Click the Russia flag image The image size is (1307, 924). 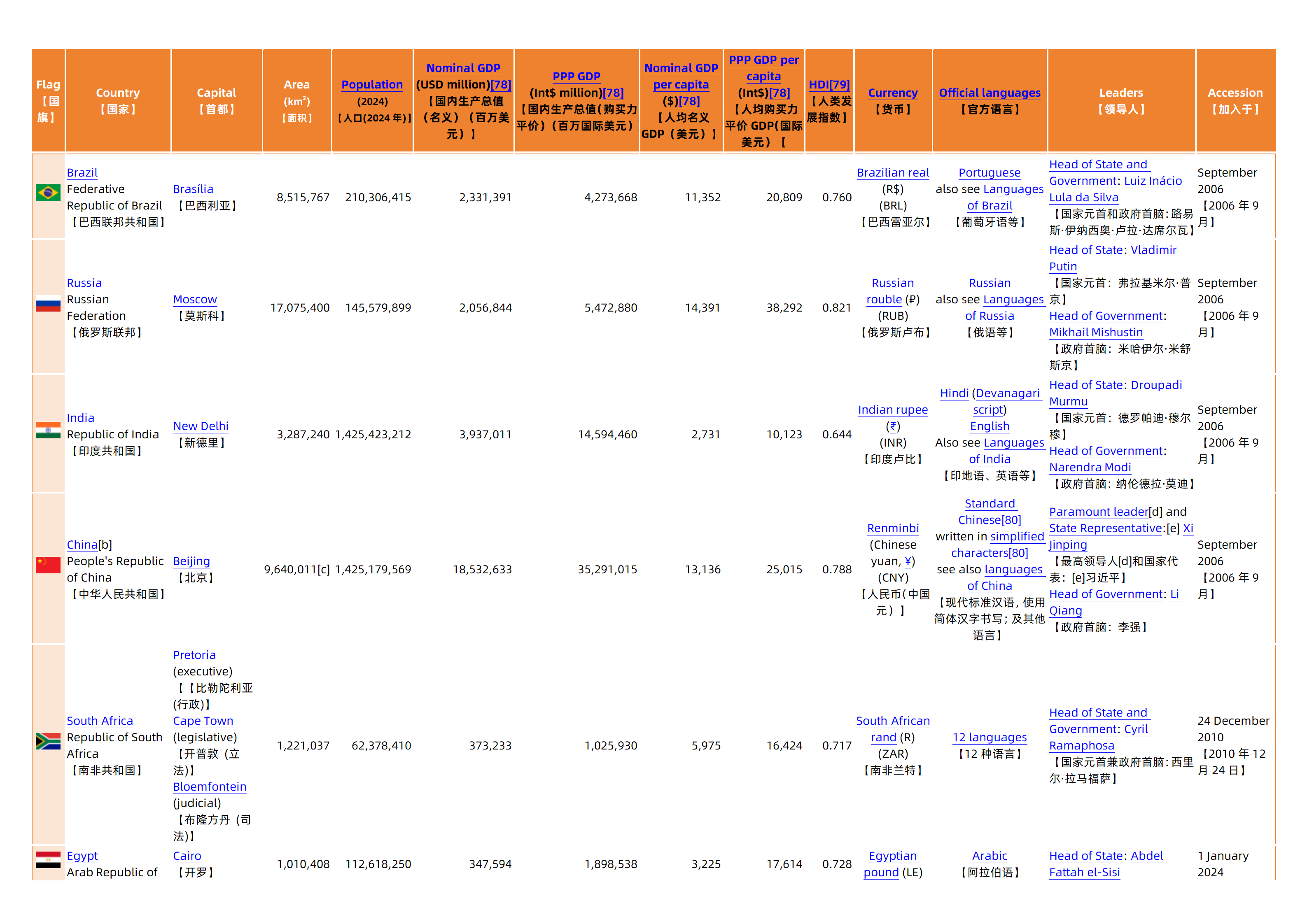48,303
